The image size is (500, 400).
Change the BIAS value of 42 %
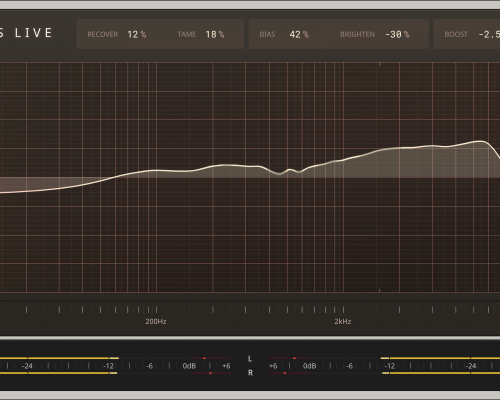click(x=299, y=34)
